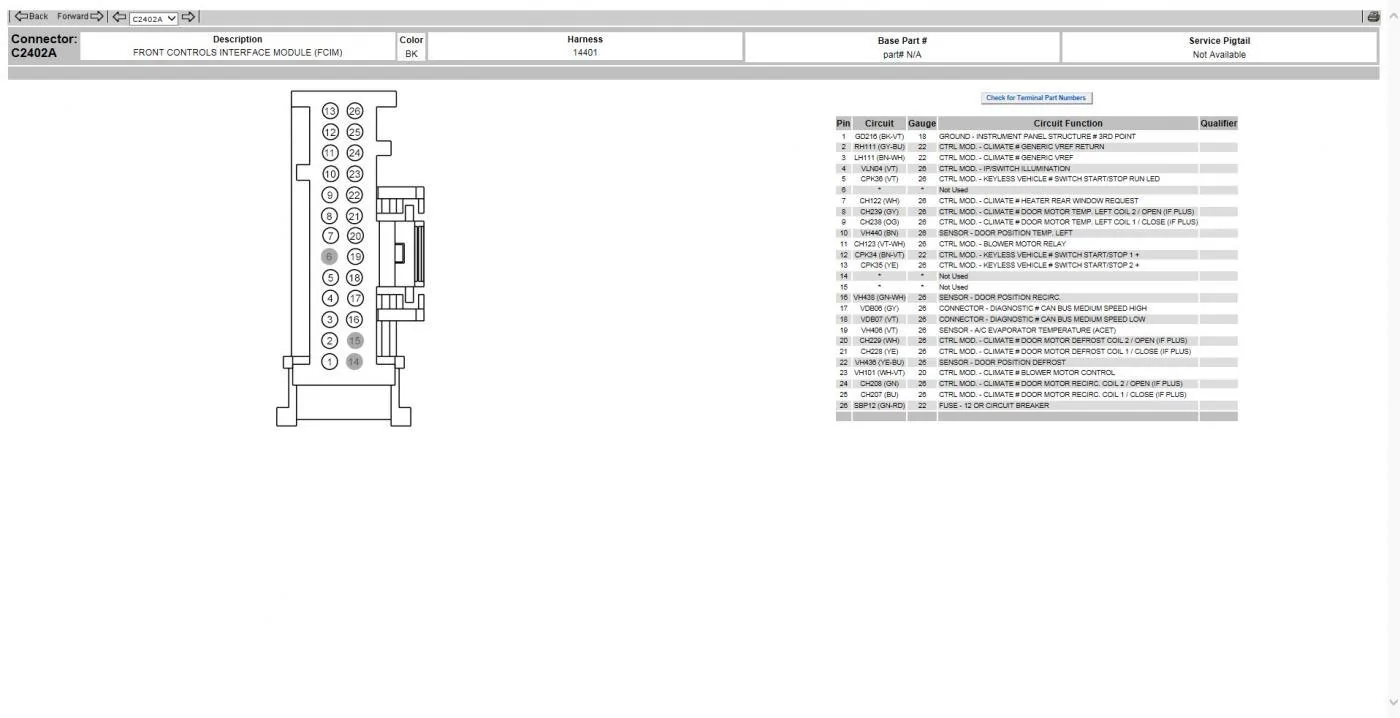Click the Circuit column header

879,123
